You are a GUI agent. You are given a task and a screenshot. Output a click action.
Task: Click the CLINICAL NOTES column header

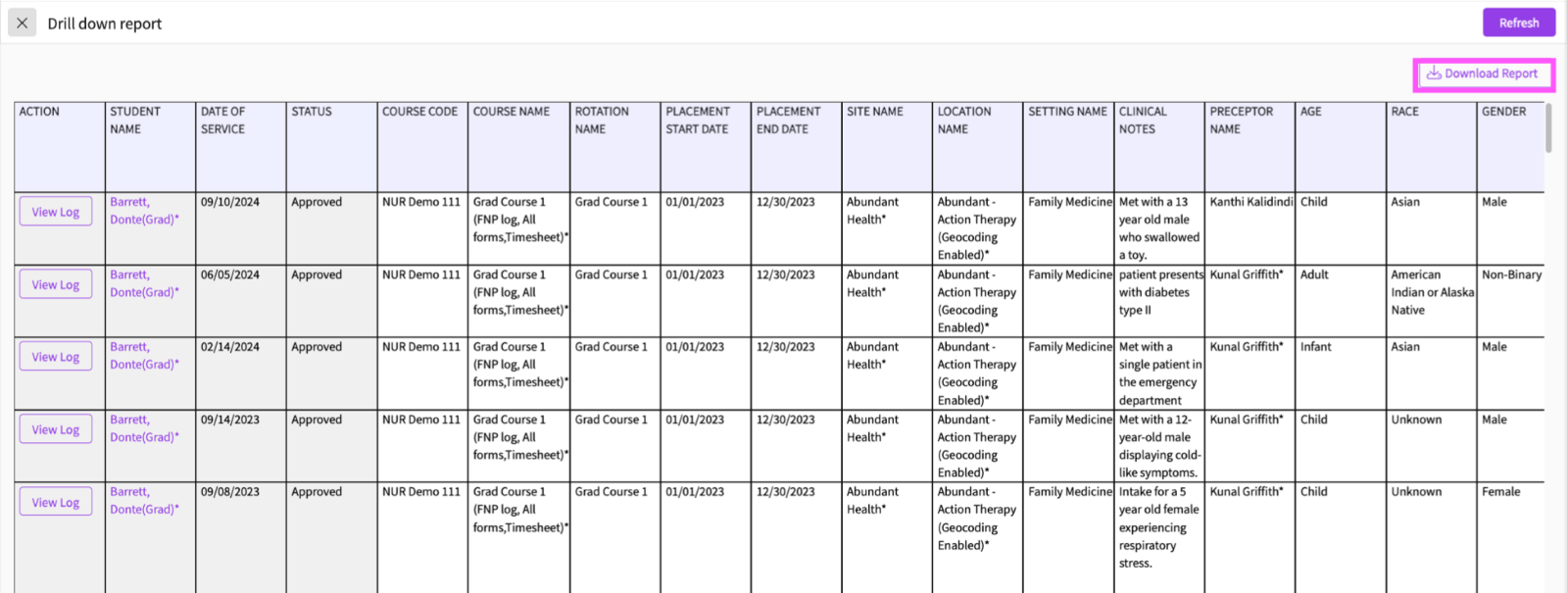click(1159, 147)
